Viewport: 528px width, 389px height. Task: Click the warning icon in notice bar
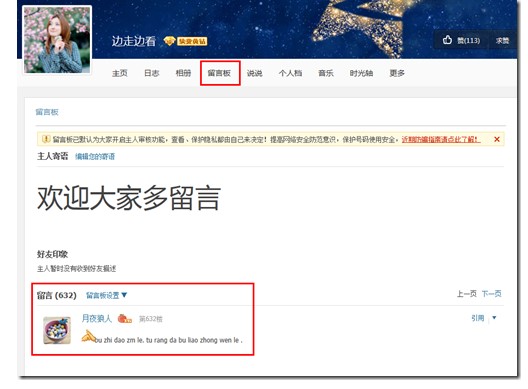pyautogui.click(x=46, y=139)
